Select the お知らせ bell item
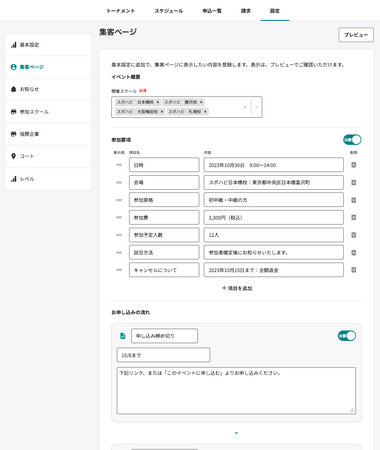Image resolution: width=380 pixels, height=450 pixels. [x=48, y=89]
